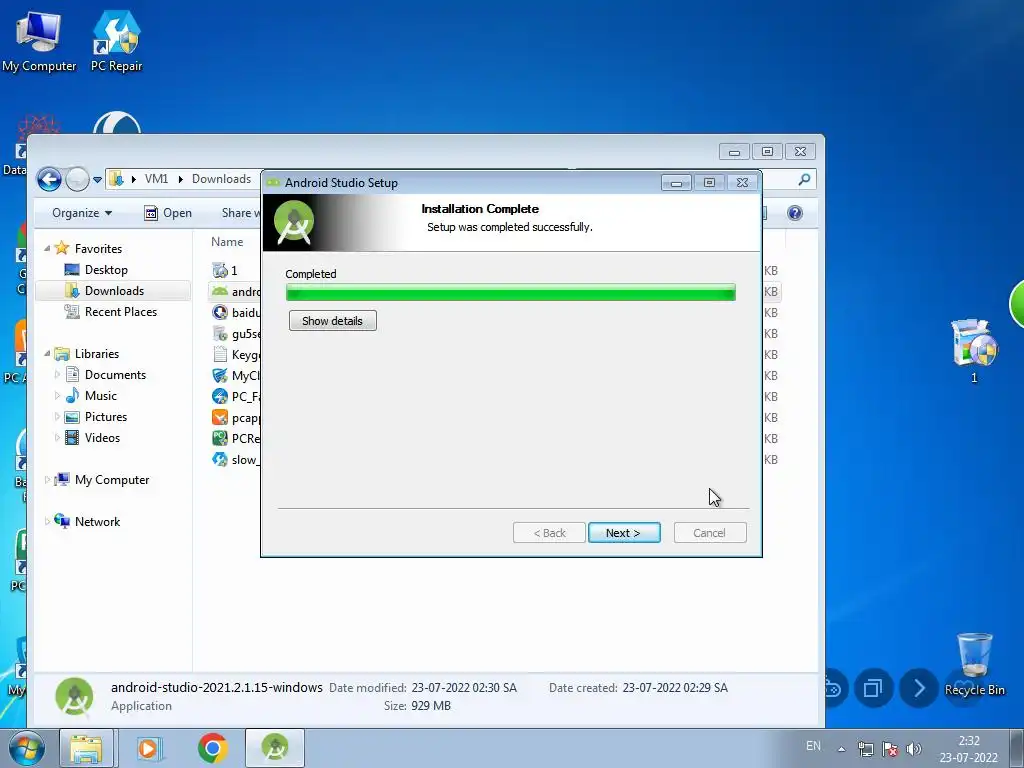
Task: Select Downloads under Favorites
Action: pyautogui.click(x=114, y=291)
